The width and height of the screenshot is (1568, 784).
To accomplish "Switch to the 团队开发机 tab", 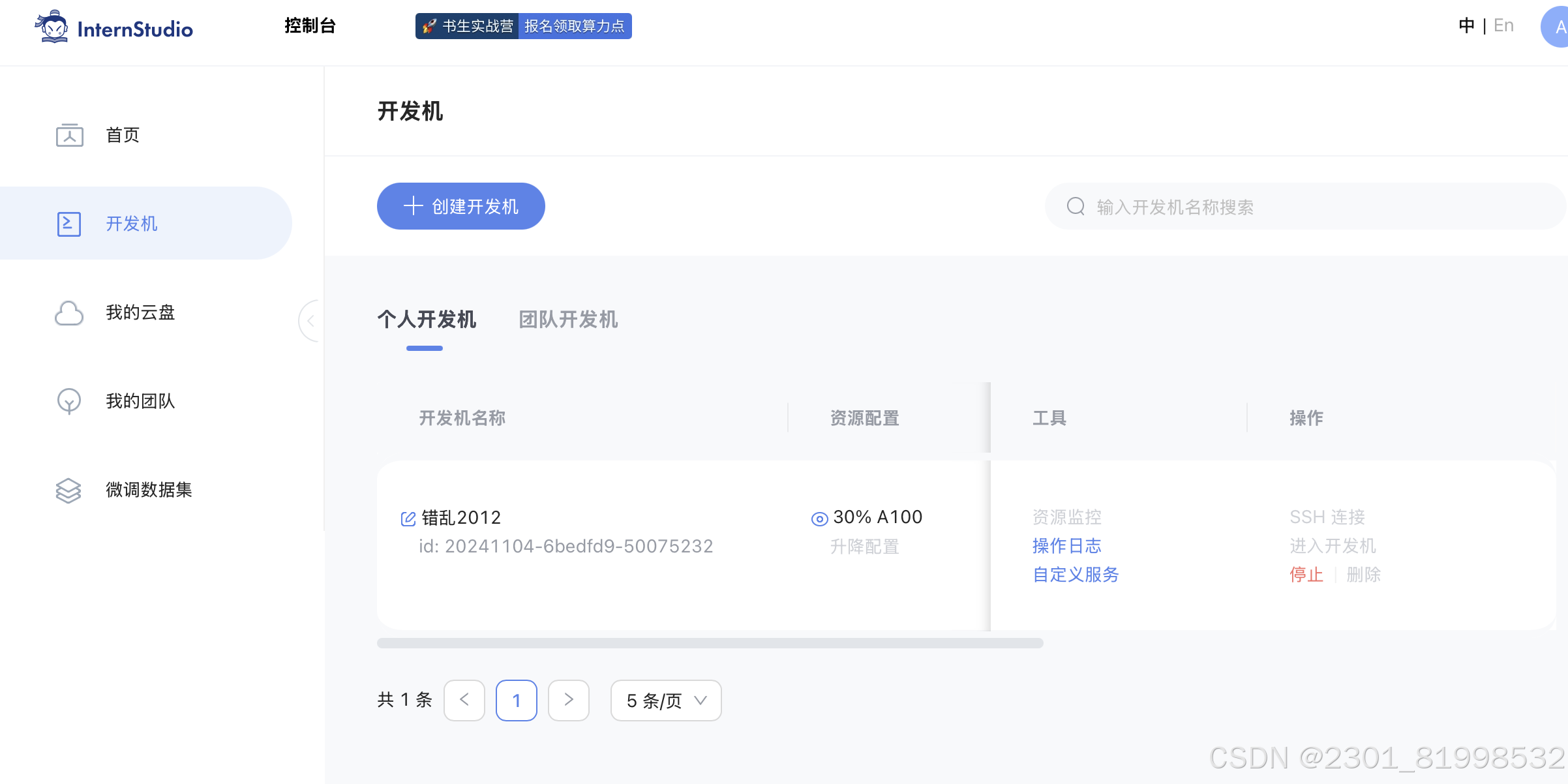I will pos(568,320).
